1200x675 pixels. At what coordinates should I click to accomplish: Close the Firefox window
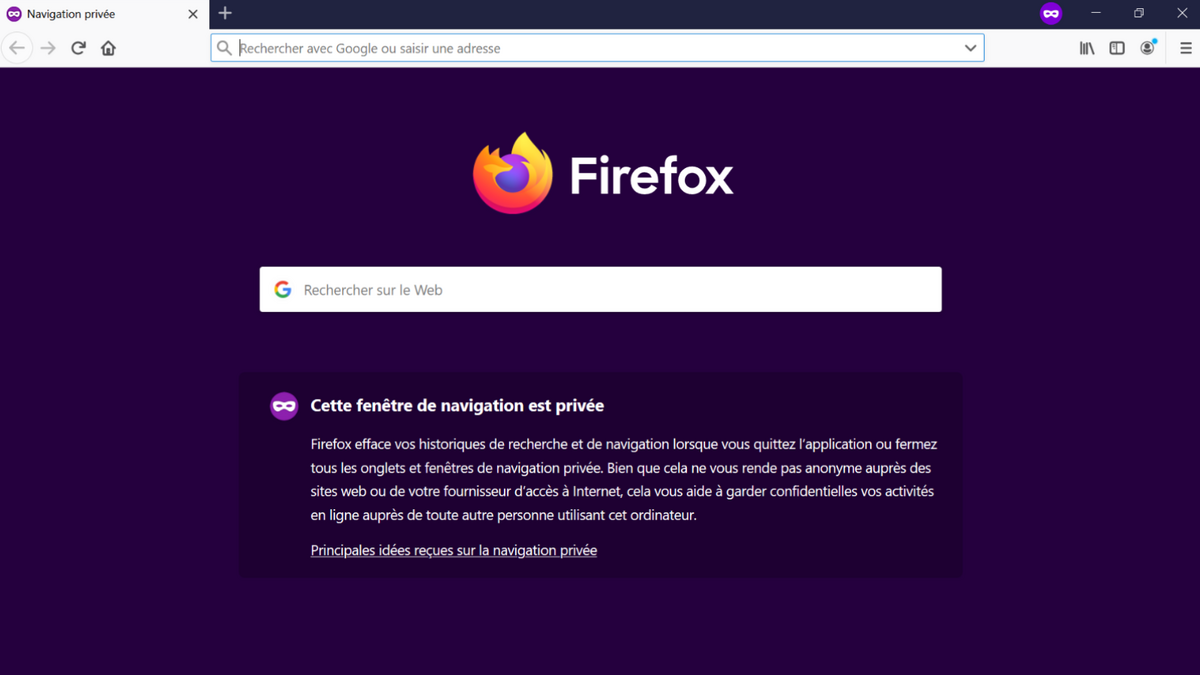point(1181,13)
